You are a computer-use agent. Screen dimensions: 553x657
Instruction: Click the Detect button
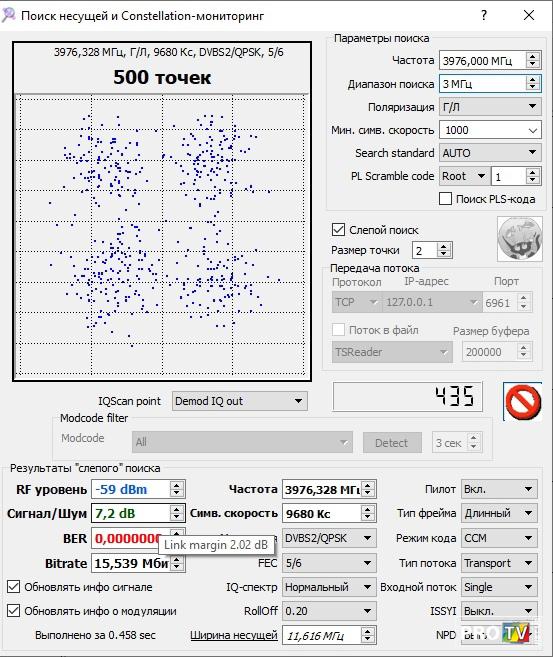pyautogui.click(x=392, y=442)
